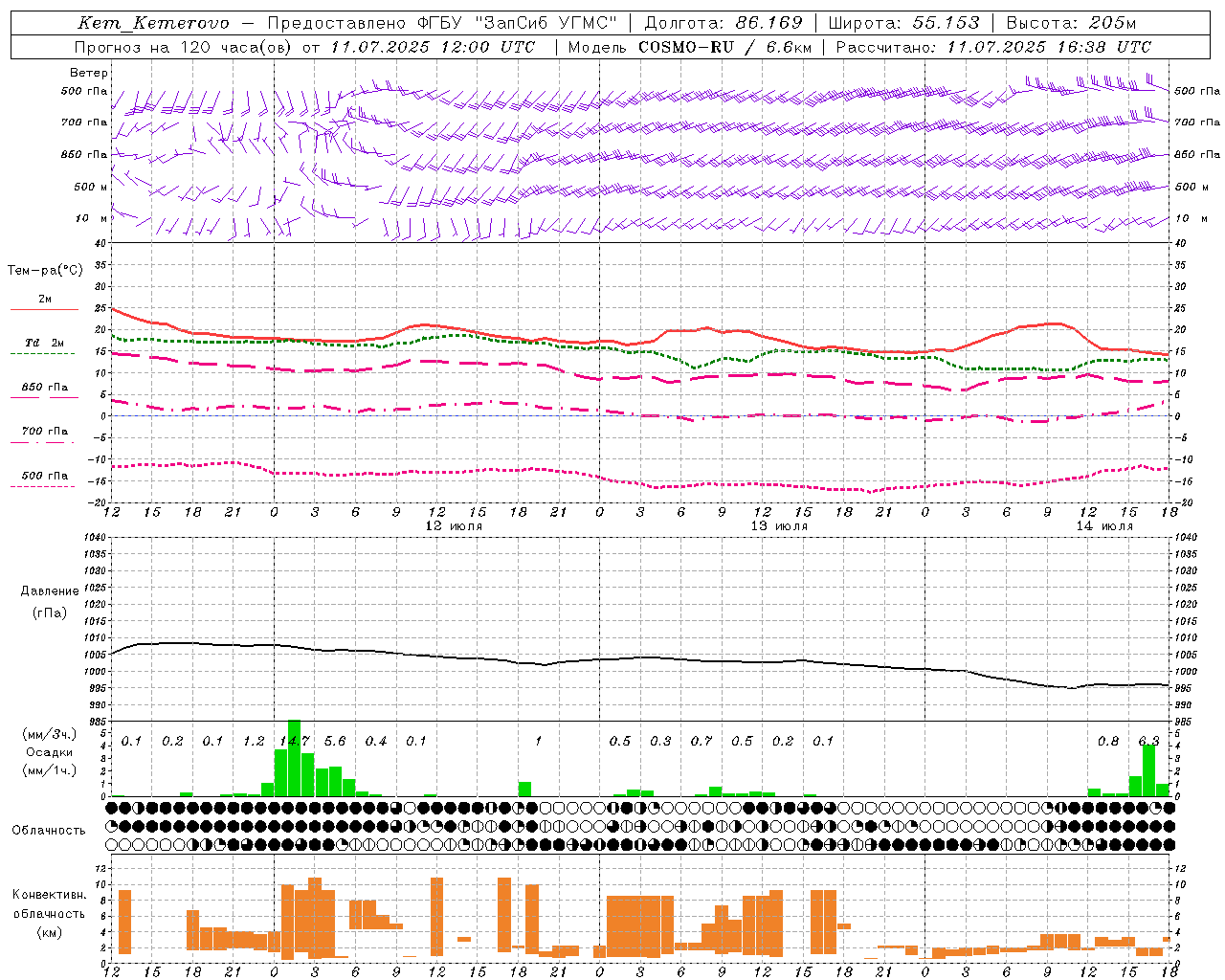
Task: Click the solid red 2м legend line
Action: (44, 309)
